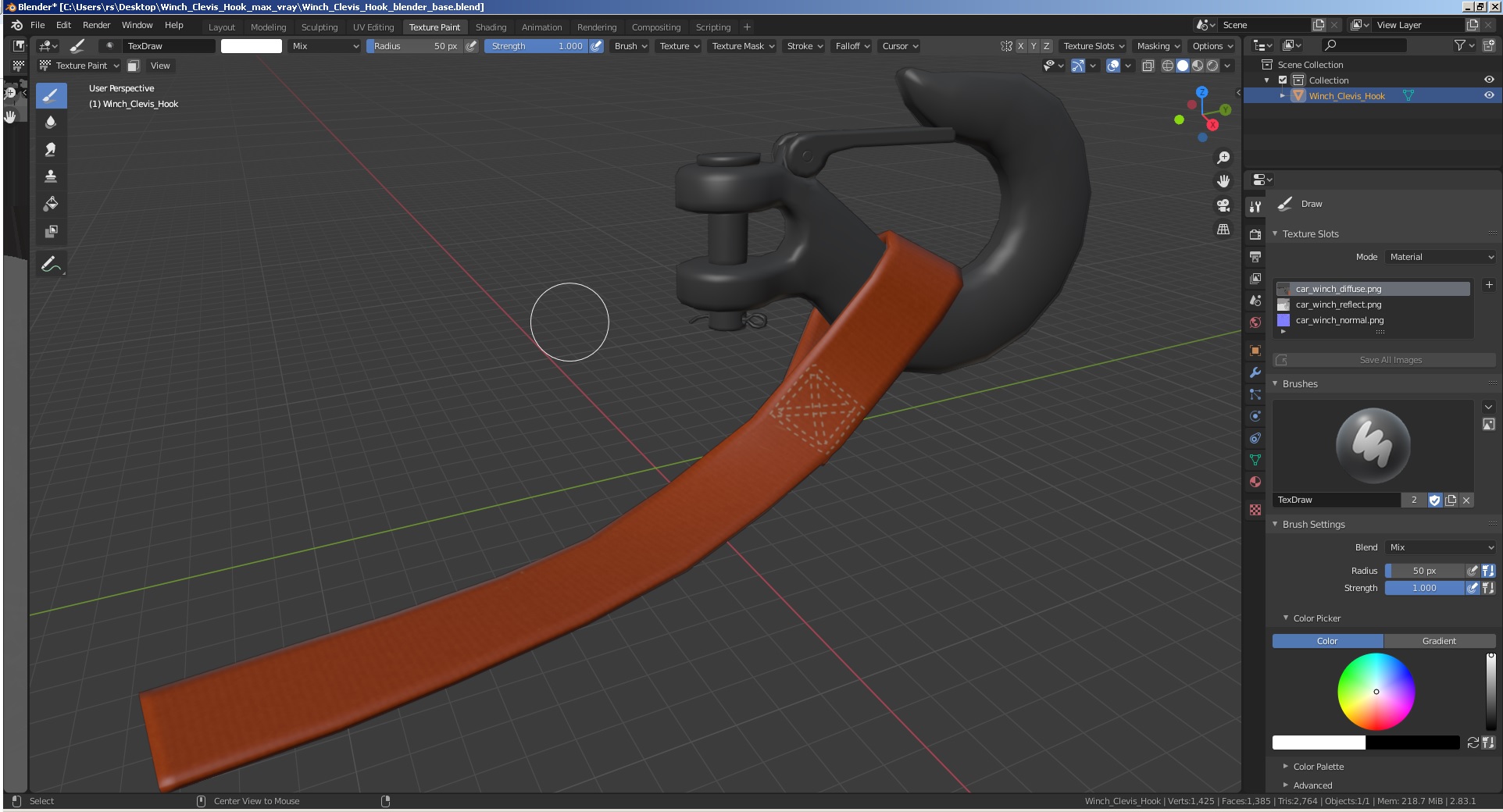Open the Output properties tab
Viewport: 1503px width, 812px height.
tap(1255, 256)
